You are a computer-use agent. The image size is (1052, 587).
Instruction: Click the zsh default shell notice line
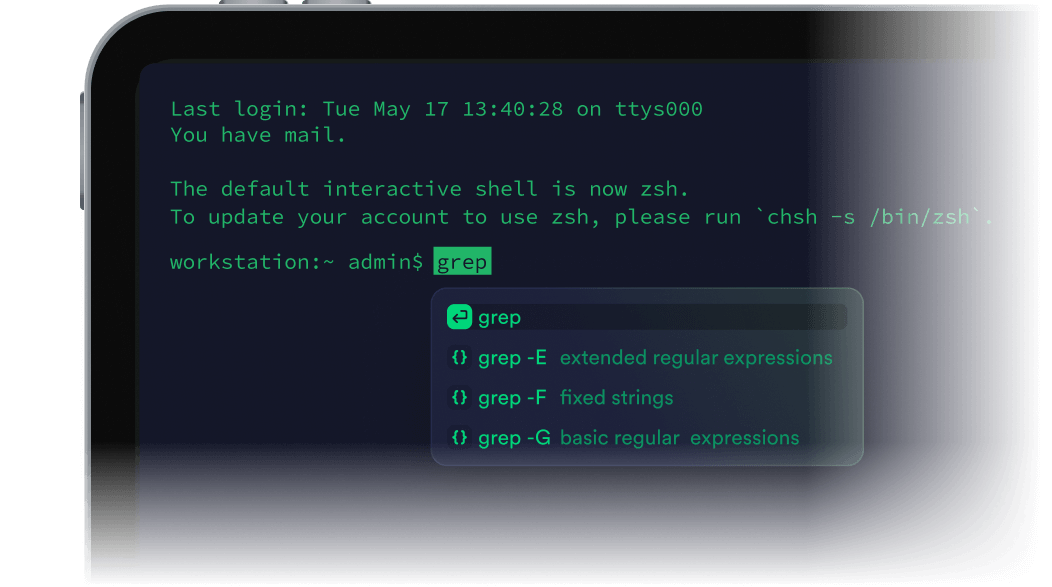[429, 188]
